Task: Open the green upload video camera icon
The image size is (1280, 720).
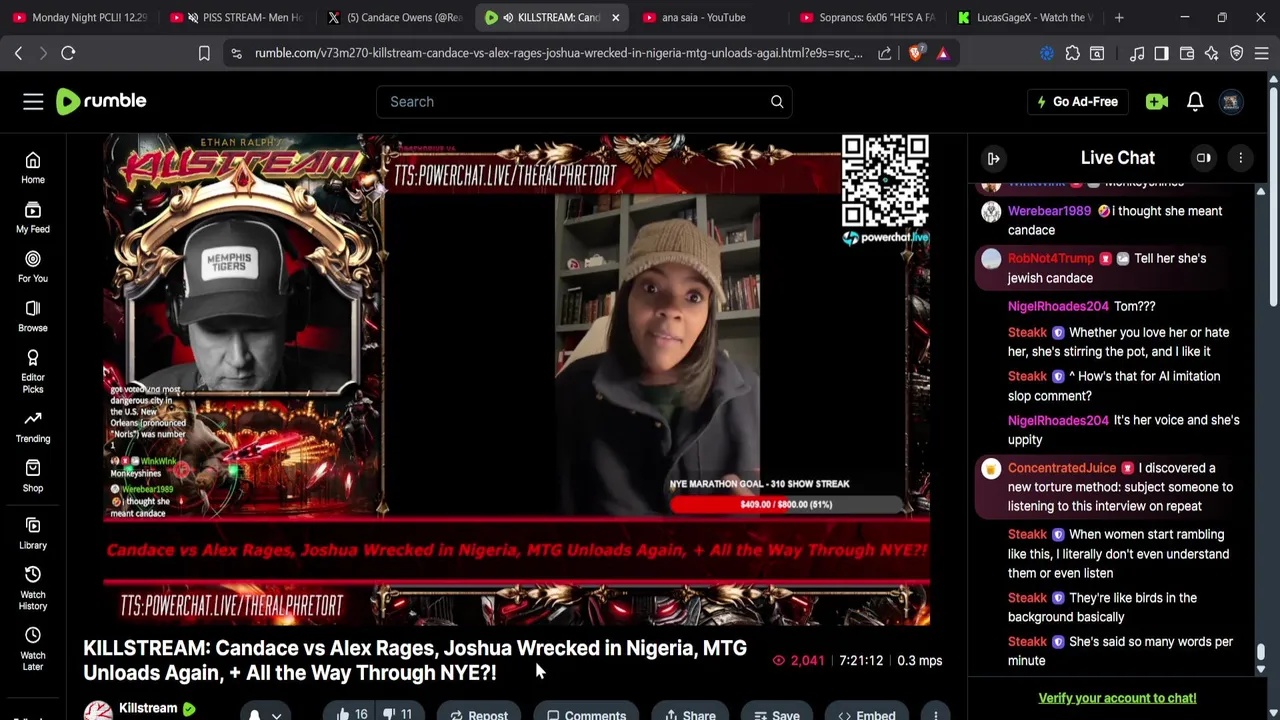Action: pos(1157,101)
